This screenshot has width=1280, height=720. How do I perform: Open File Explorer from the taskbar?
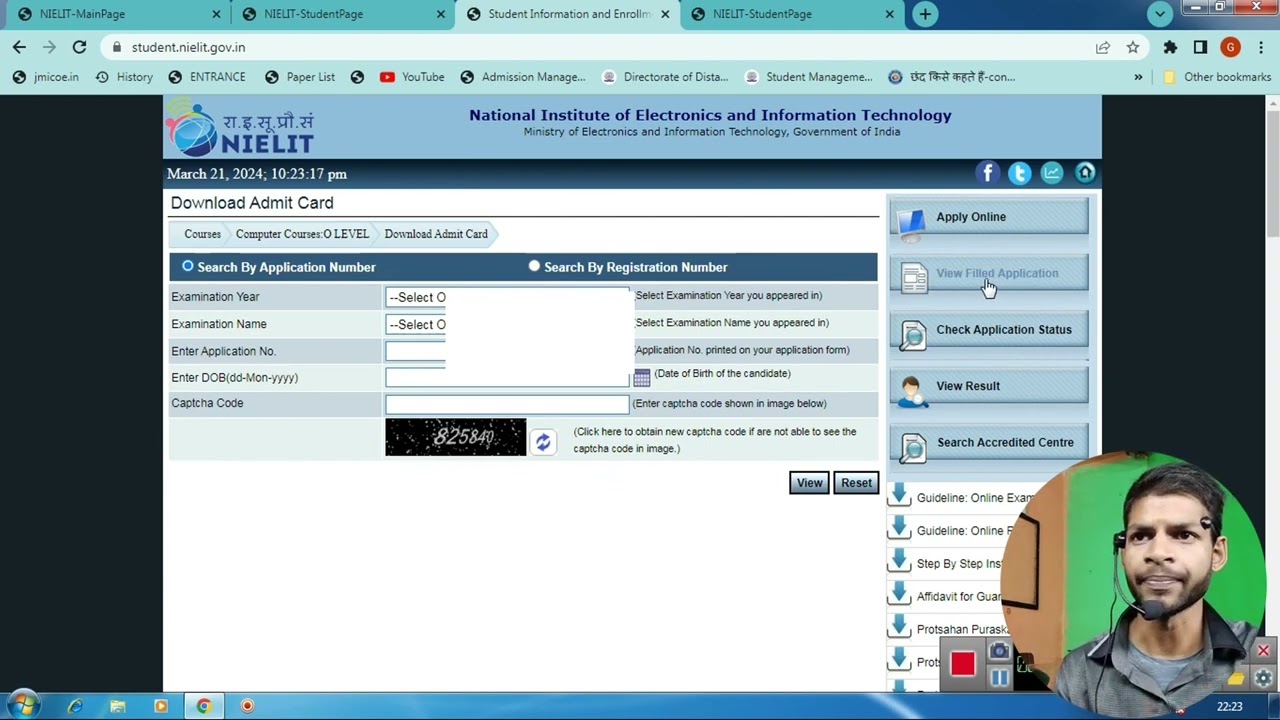point(118,706)
